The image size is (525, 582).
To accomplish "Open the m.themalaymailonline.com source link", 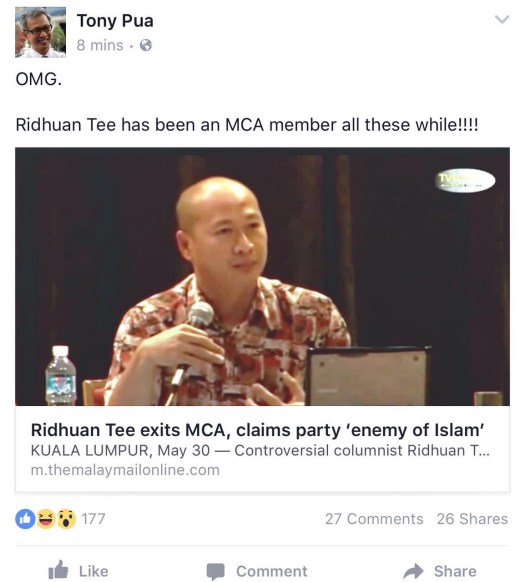I will click(x=125, y=470).
